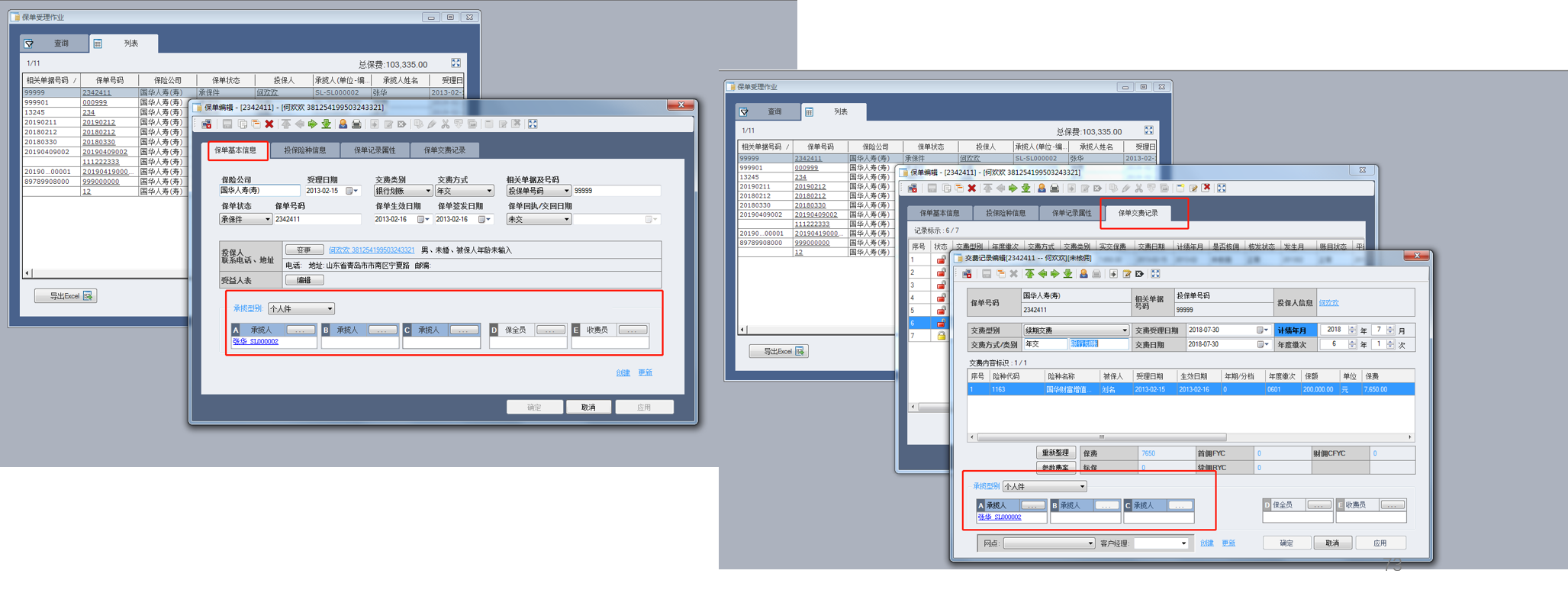The image size is (1568, 593).
Task: Click the horizontal scrollbar under the 交费内容 table
Action: (1101, 437)
